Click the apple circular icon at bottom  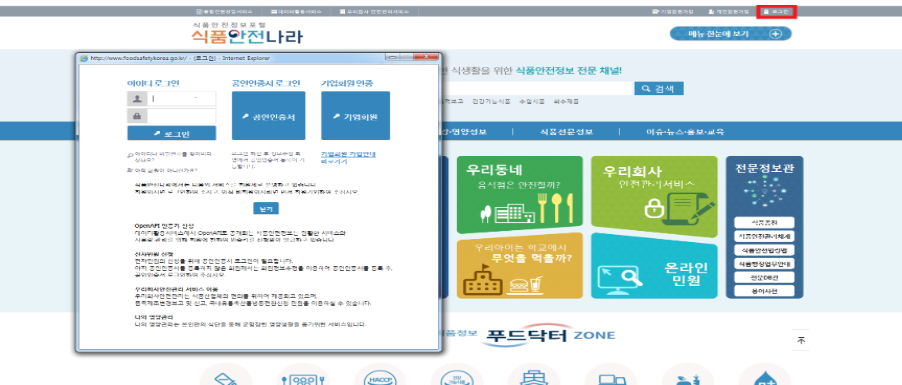(x=687, y=375)
